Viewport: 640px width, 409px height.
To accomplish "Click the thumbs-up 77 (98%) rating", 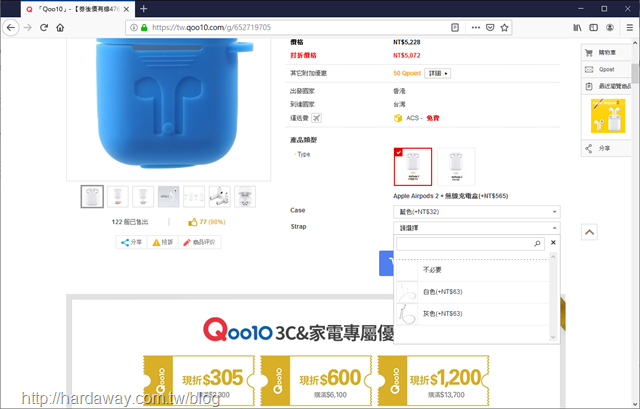I will tap(207, 222).
